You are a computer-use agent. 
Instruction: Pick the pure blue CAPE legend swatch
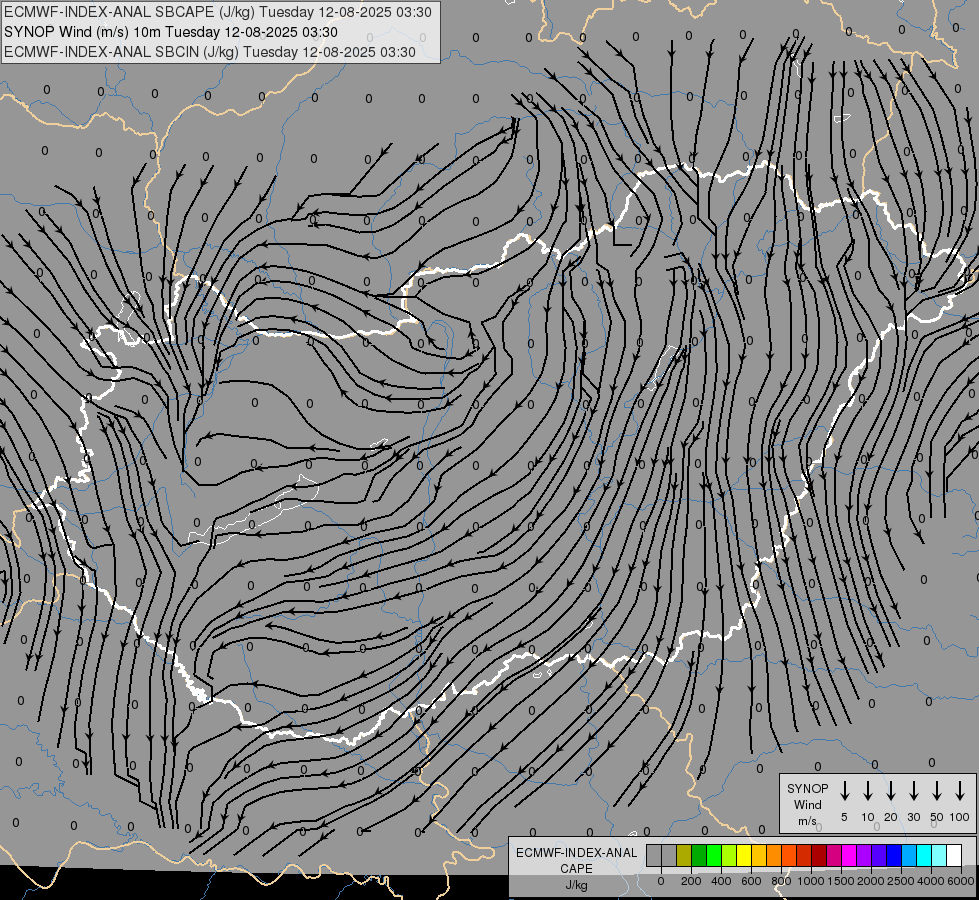click(893, 856)
